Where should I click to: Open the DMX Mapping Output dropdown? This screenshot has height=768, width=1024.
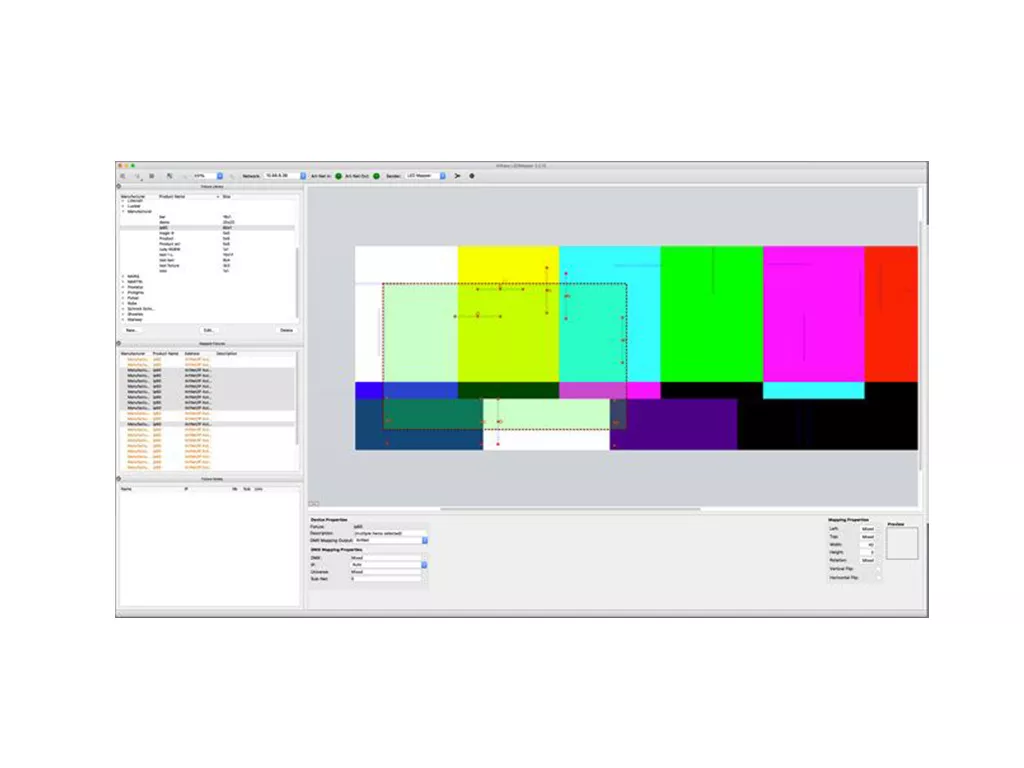[x=424, y=541]
